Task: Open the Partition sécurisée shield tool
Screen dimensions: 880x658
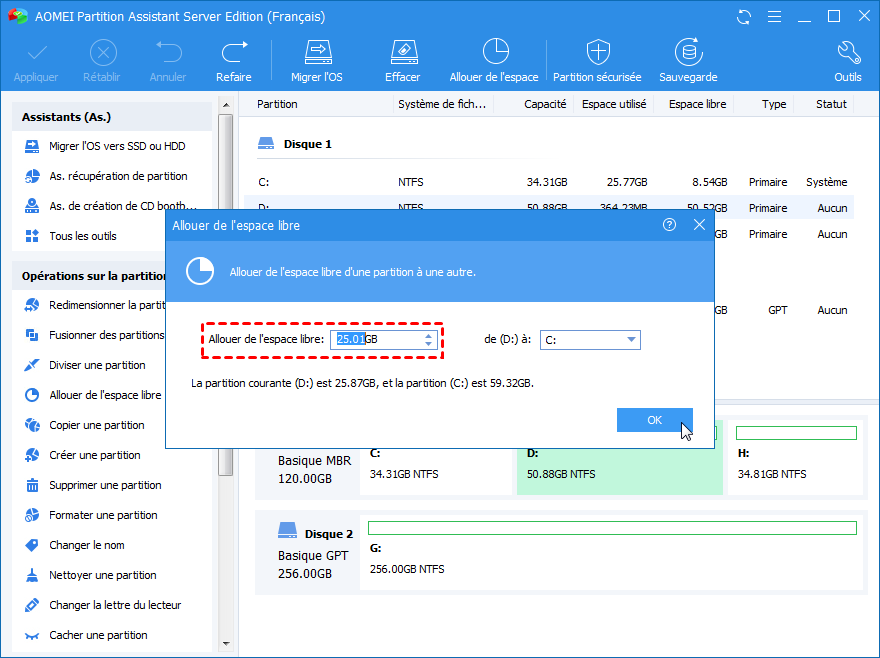Action: [x=597, y=61]
